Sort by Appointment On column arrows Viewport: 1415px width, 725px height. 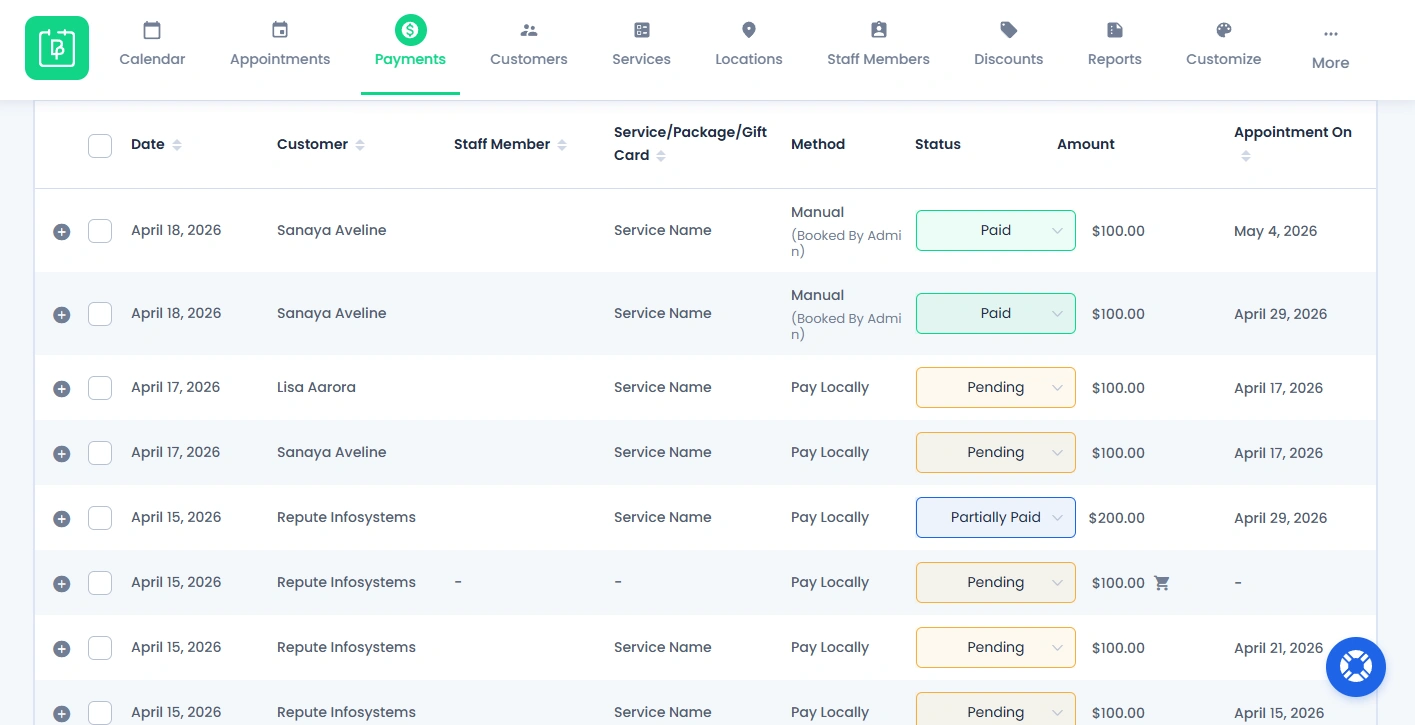pos(1246,156)
